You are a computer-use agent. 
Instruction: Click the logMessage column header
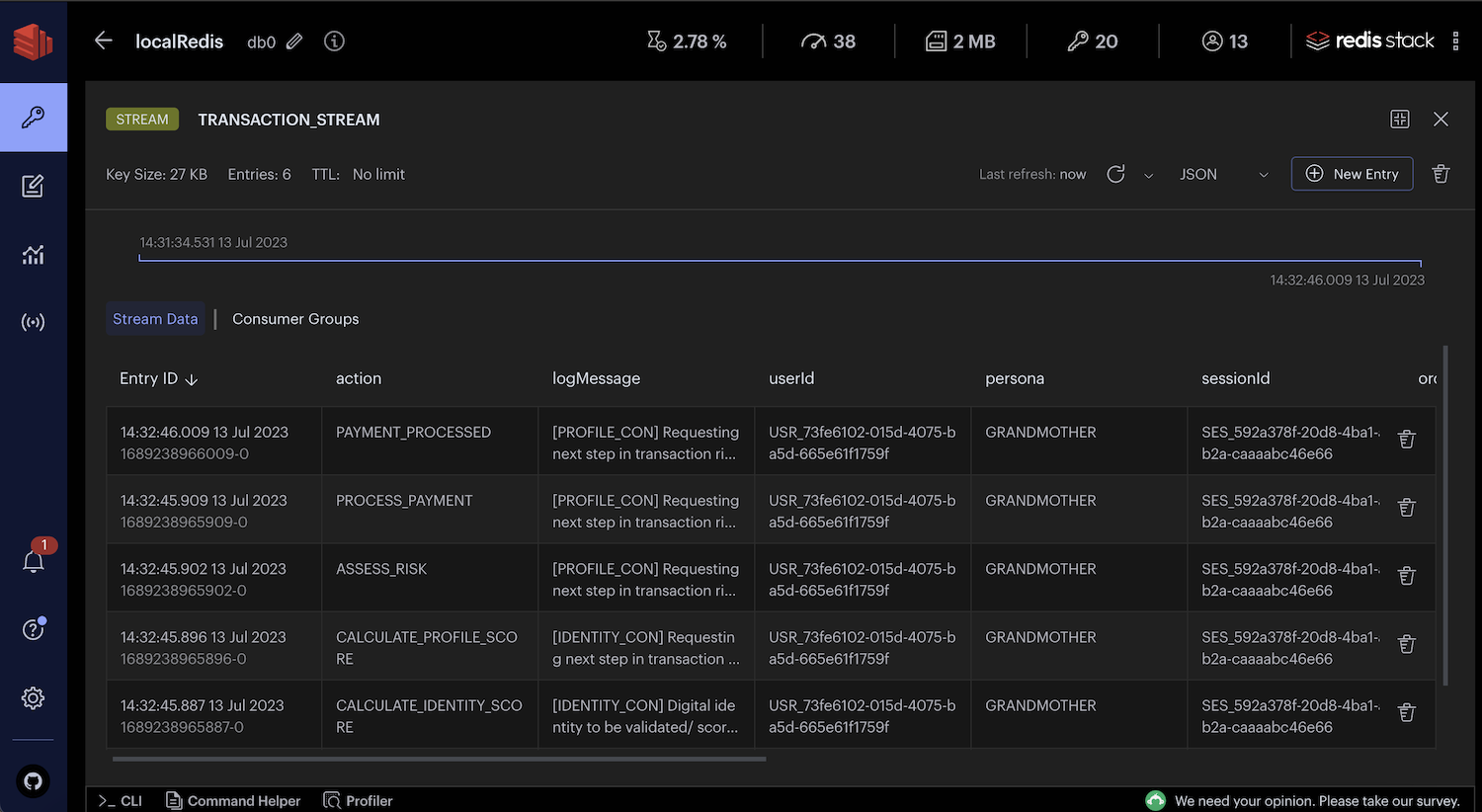coord(596,378)
